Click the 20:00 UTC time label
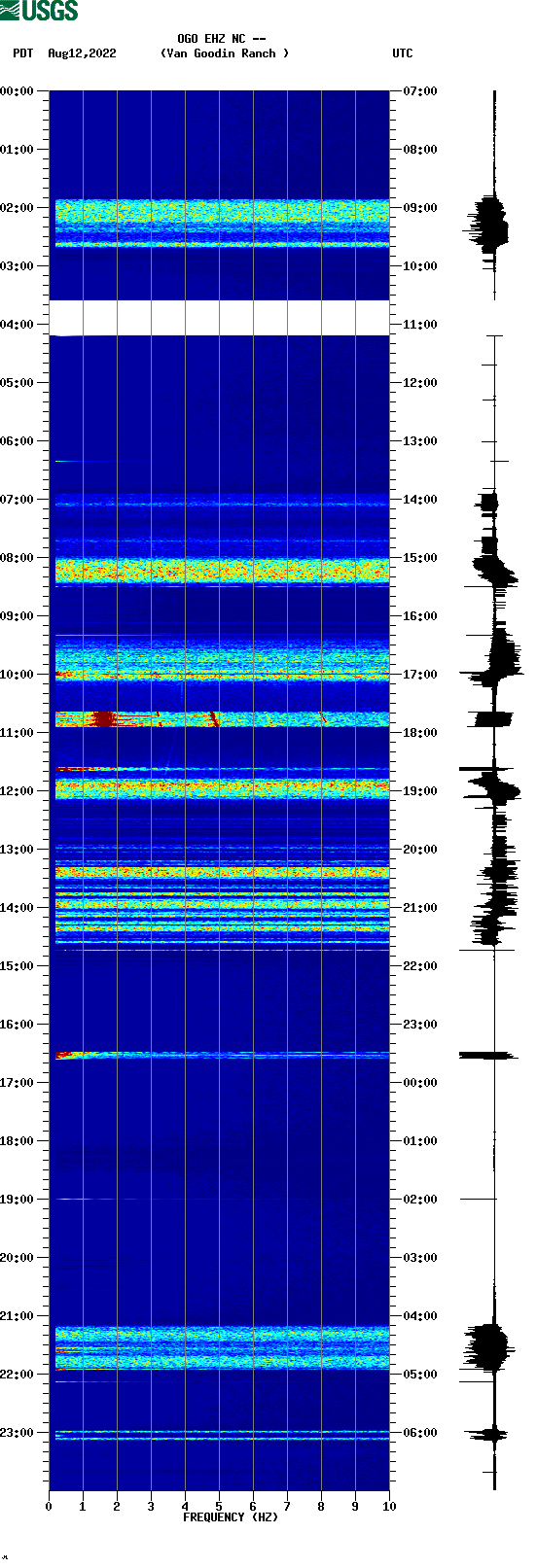 (x=420, y=850)
